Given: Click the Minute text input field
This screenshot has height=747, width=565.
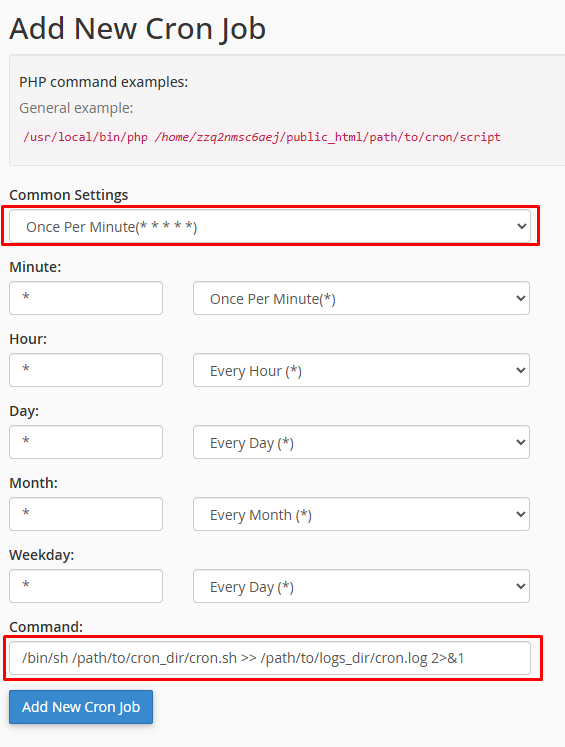Looking at the screenshot, I should (86, 298).
